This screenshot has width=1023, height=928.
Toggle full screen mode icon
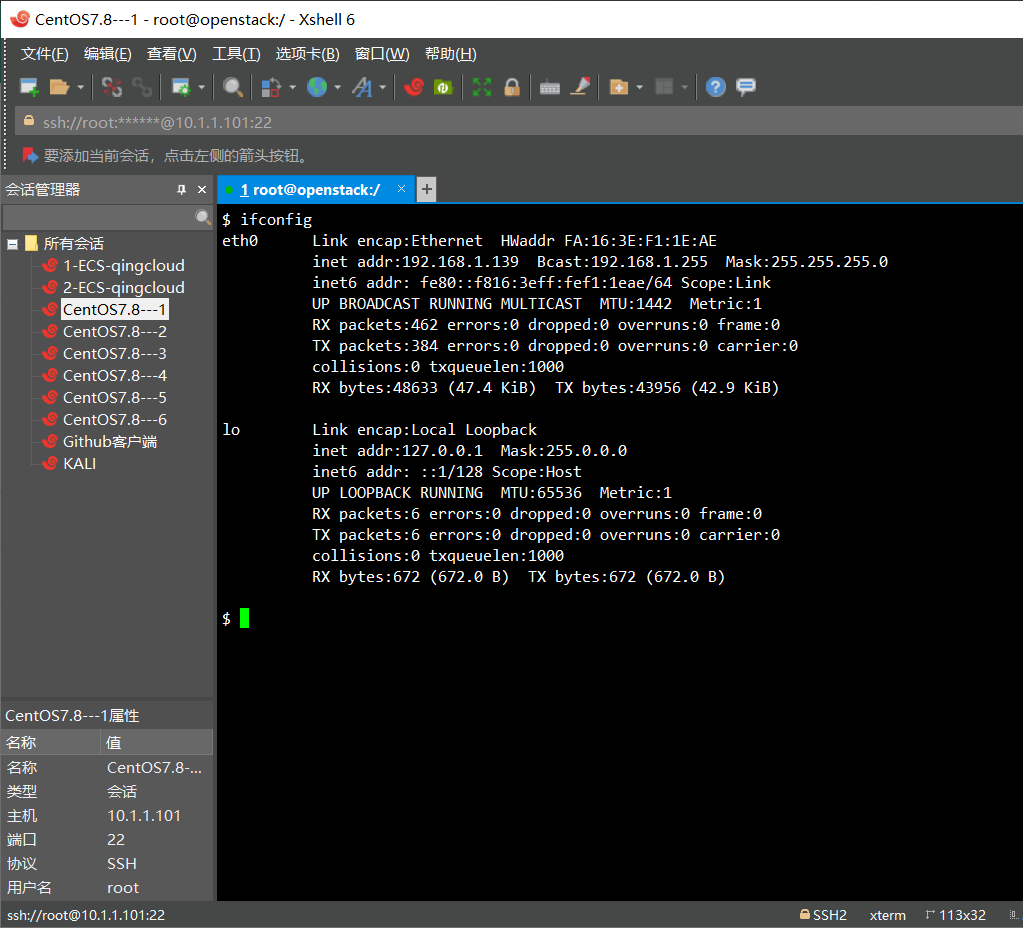coord(482,88)
